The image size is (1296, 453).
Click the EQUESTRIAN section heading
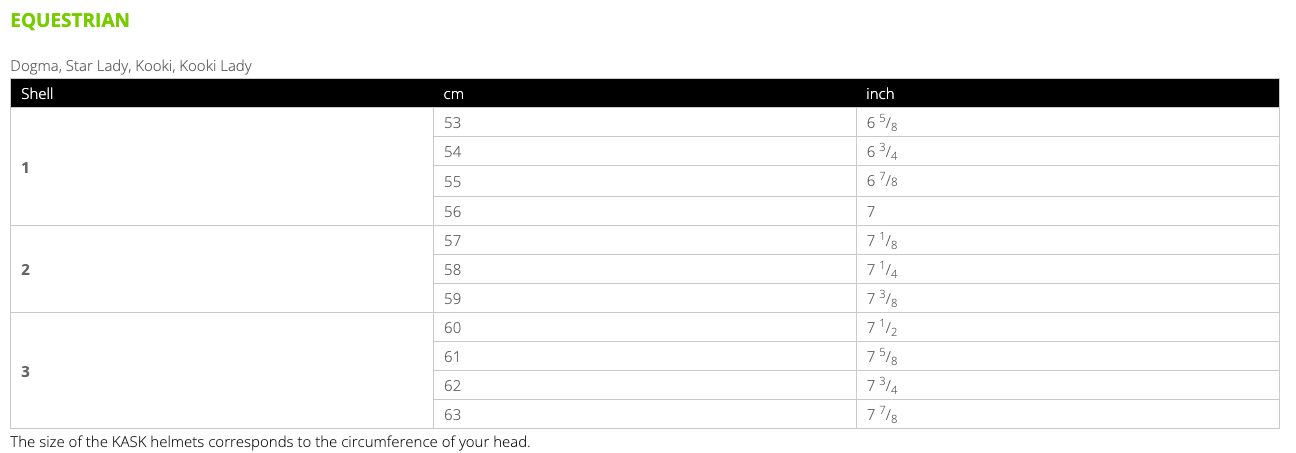point(69,20)
